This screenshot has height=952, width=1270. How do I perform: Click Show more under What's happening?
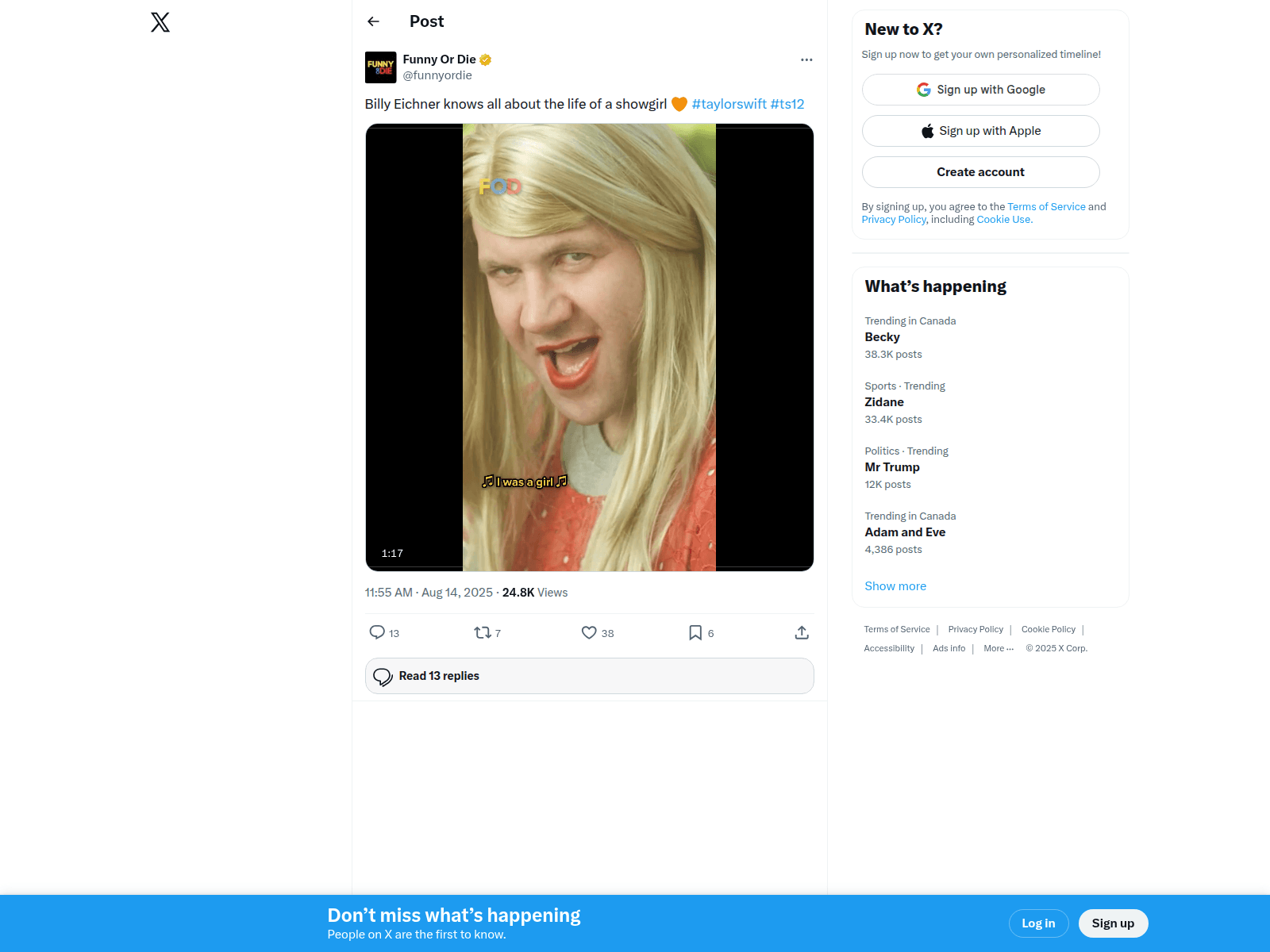[x=895, y=586]
